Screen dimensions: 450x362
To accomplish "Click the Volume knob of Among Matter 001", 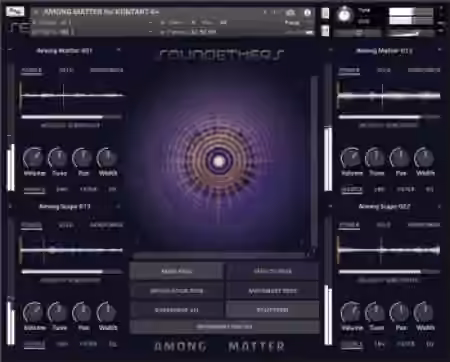I will [34, 158].
